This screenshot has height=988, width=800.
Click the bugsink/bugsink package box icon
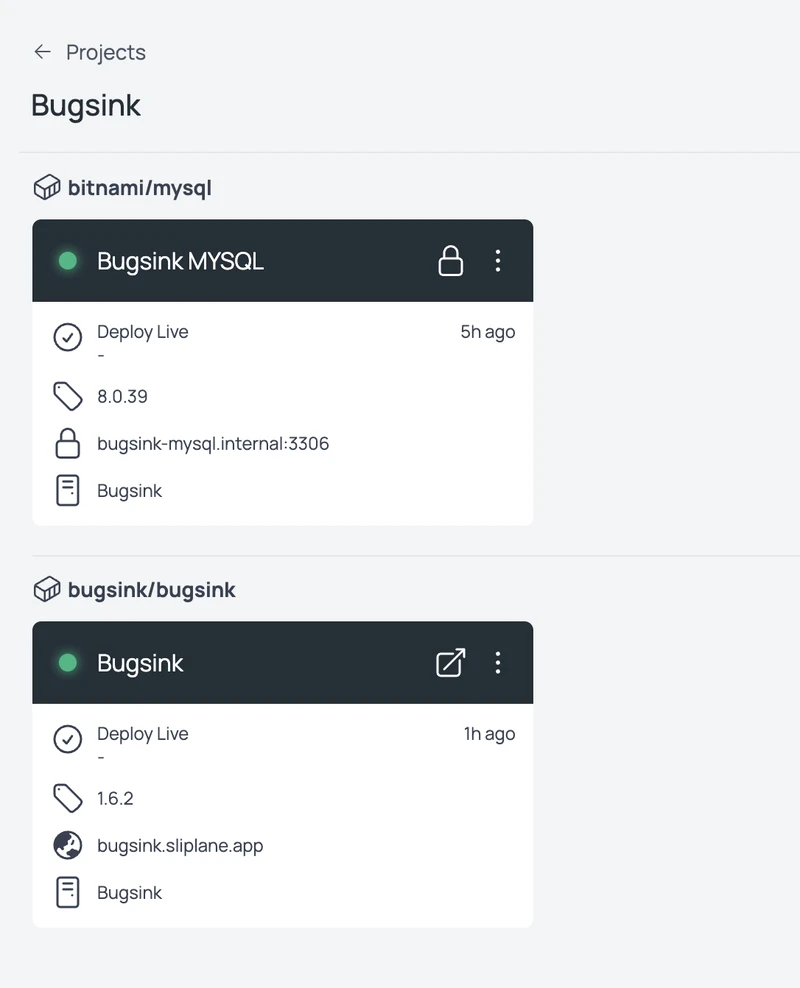(47, 590)
